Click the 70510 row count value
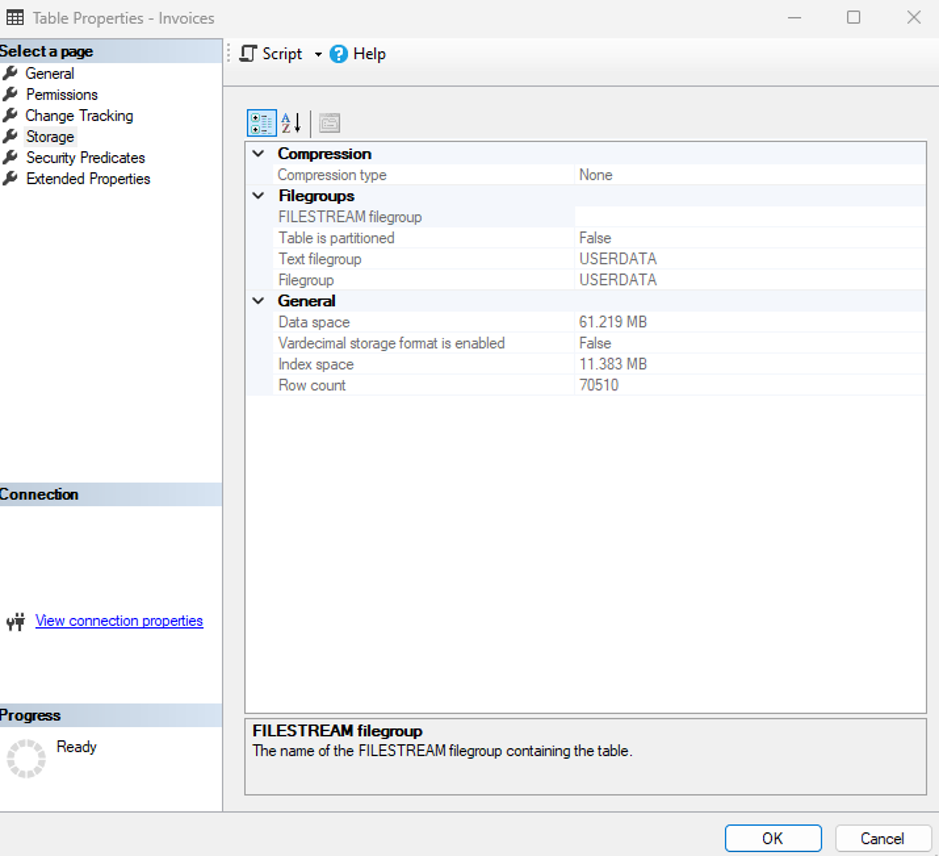The image size is (939, 856). pos(599,385)
